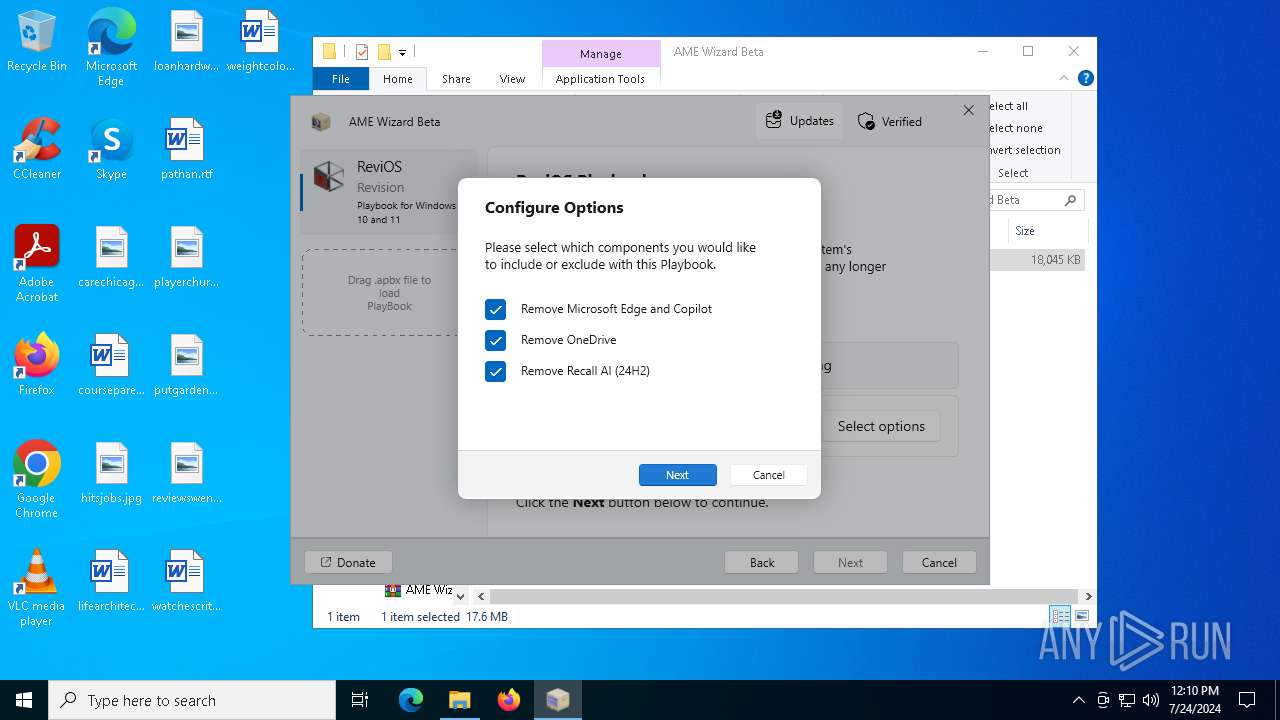Cancel the Configure Options dialog
Viewport: 1280px width, 720px height.
click(x=768, y=475)
